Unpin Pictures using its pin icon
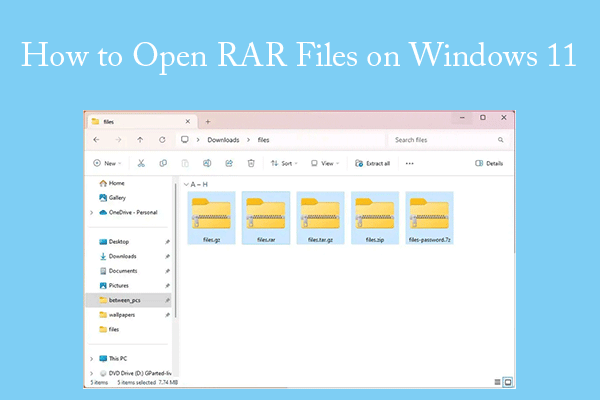 167,286
